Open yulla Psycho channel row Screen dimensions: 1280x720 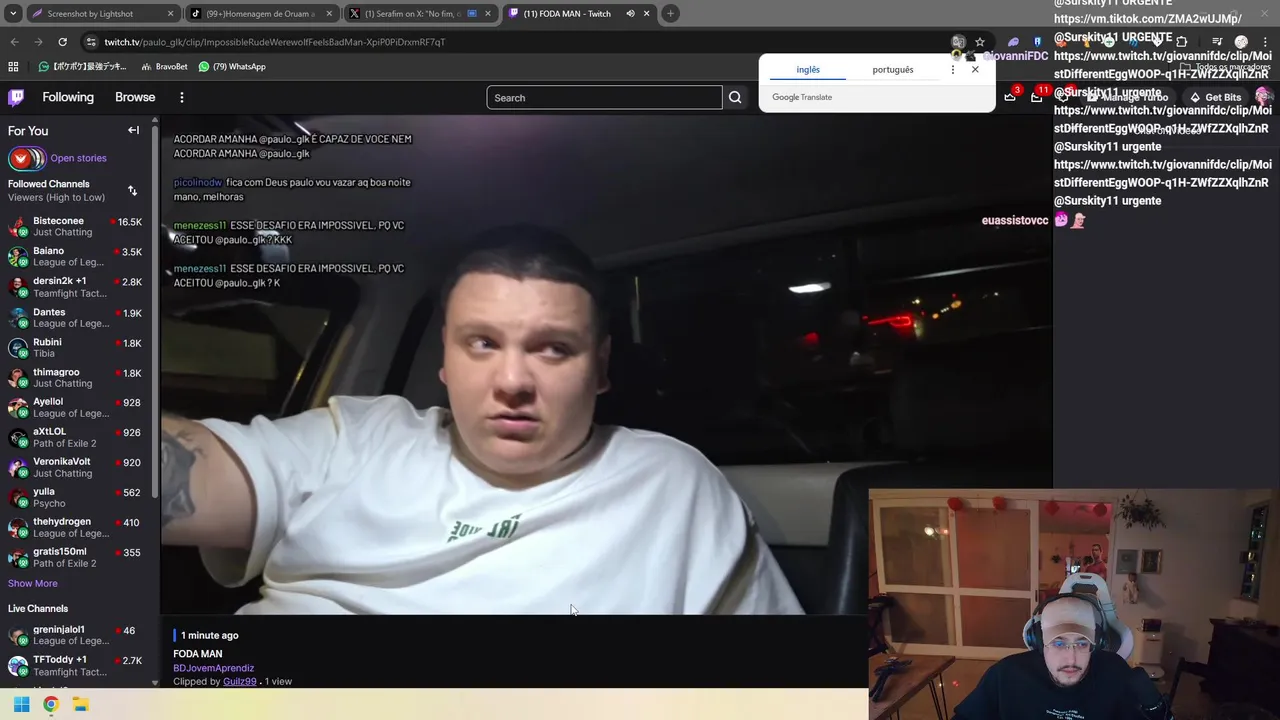tap(75, 497)
